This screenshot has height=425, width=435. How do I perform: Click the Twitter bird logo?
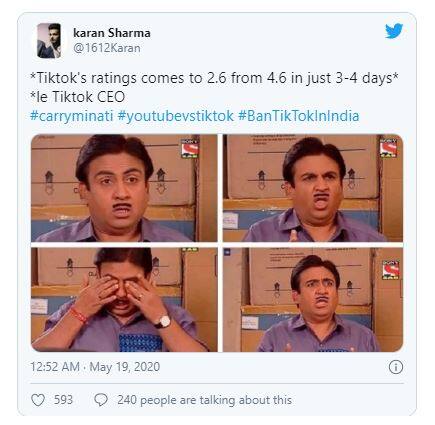pos(394,31)
